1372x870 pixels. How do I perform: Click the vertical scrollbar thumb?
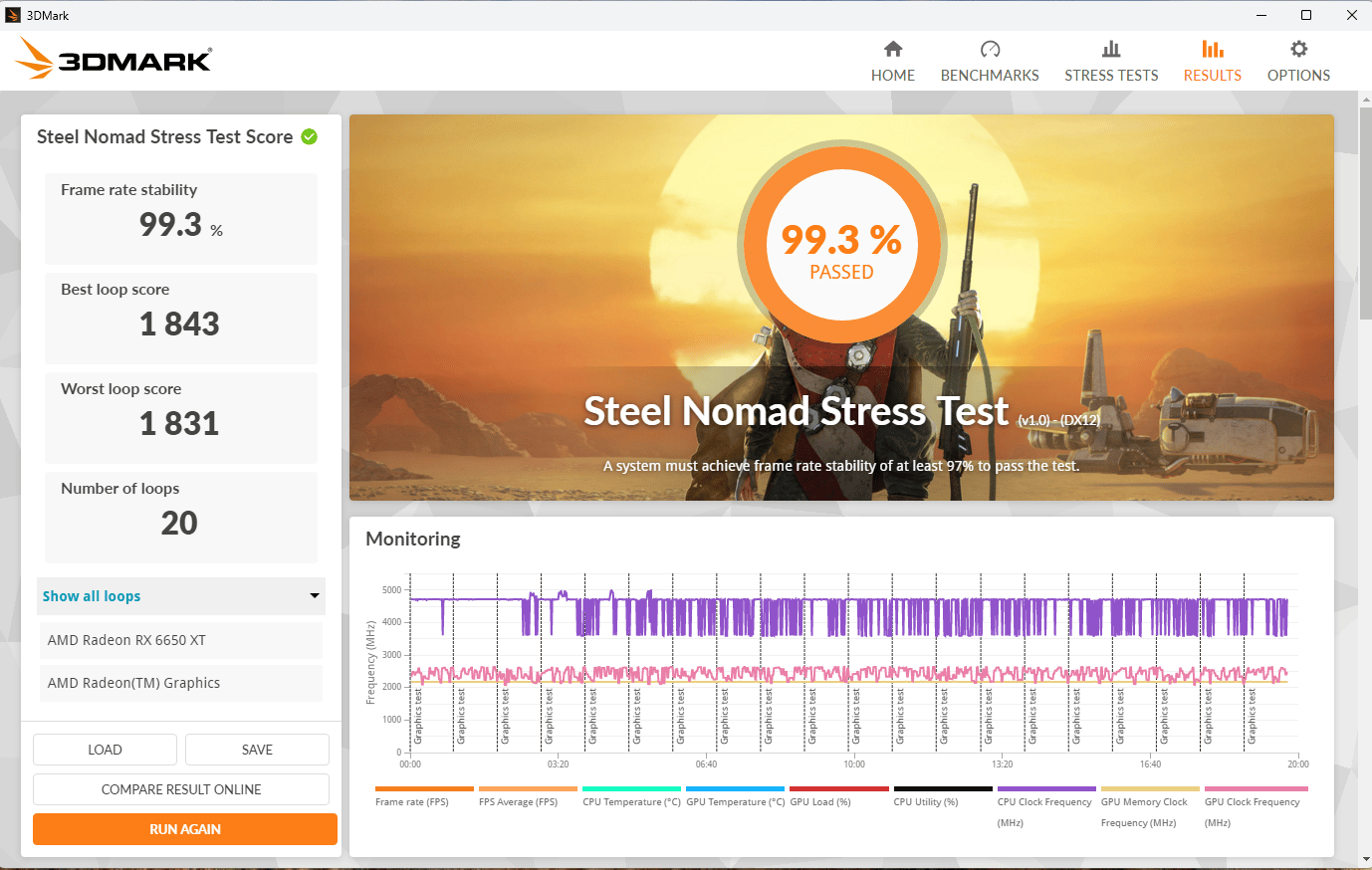(1365, 214)
